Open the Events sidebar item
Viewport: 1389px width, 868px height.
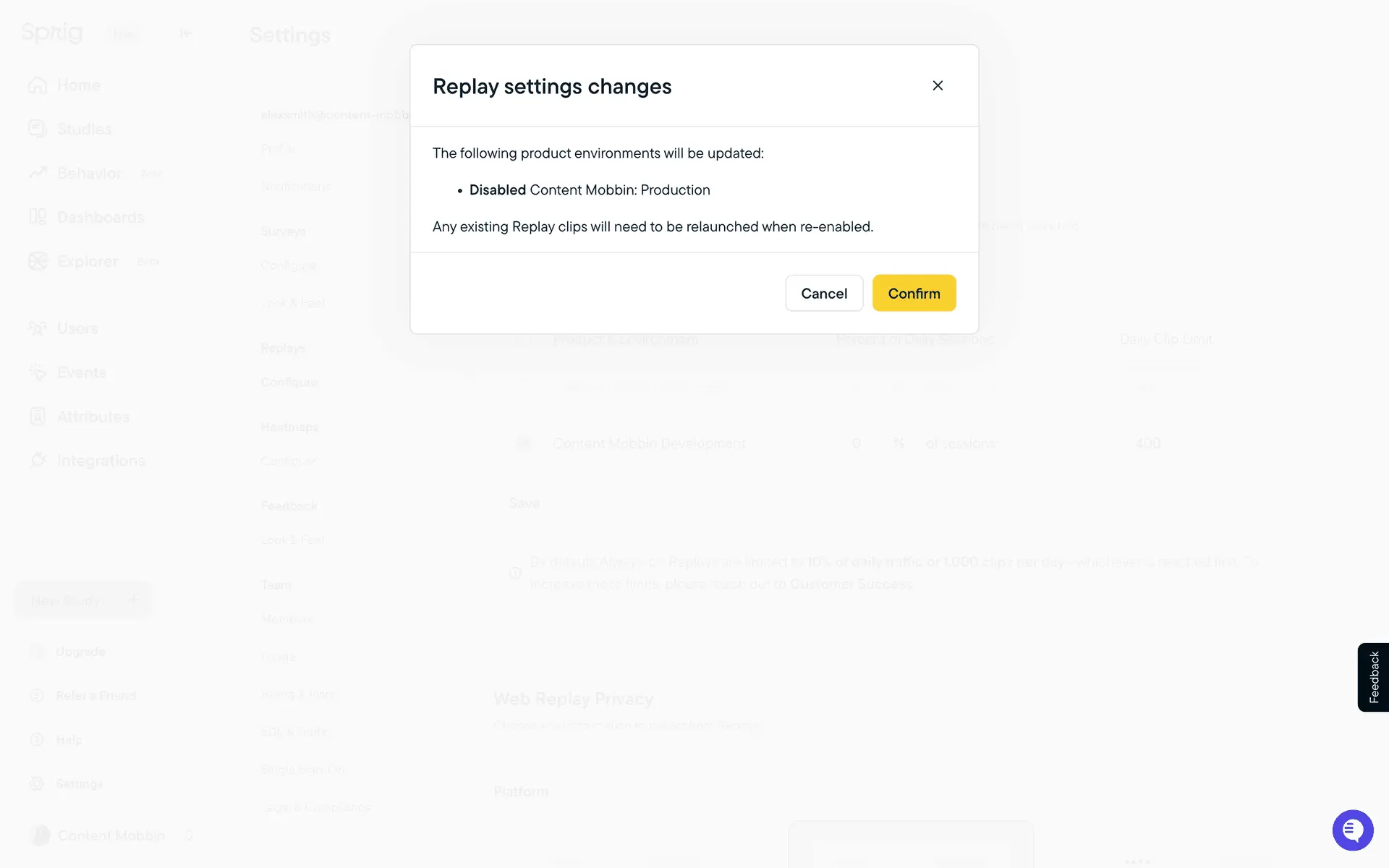point(81,373)
